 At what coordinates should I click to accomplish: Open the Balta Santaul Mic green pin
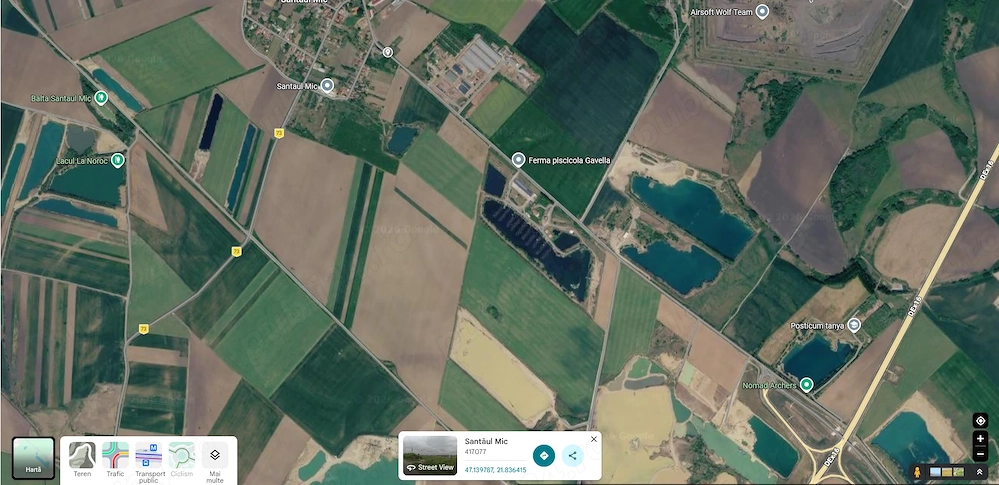[x=101, y=98]
